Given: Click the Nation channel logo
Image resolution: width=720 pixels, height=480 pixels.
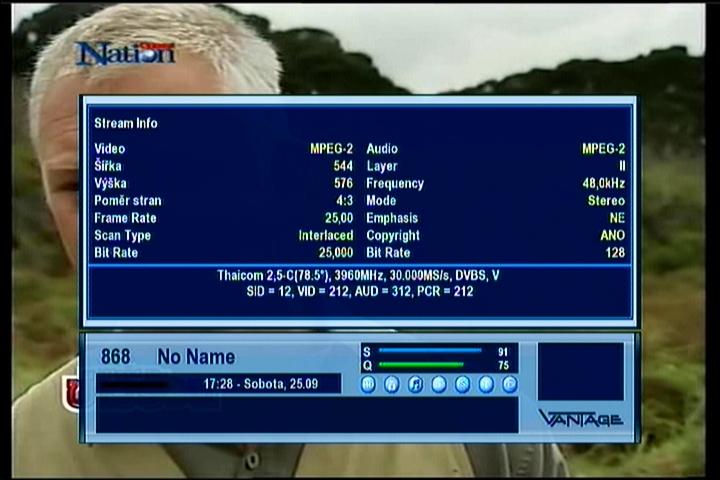Looking at the screenshot, I should tap(125, 53).
